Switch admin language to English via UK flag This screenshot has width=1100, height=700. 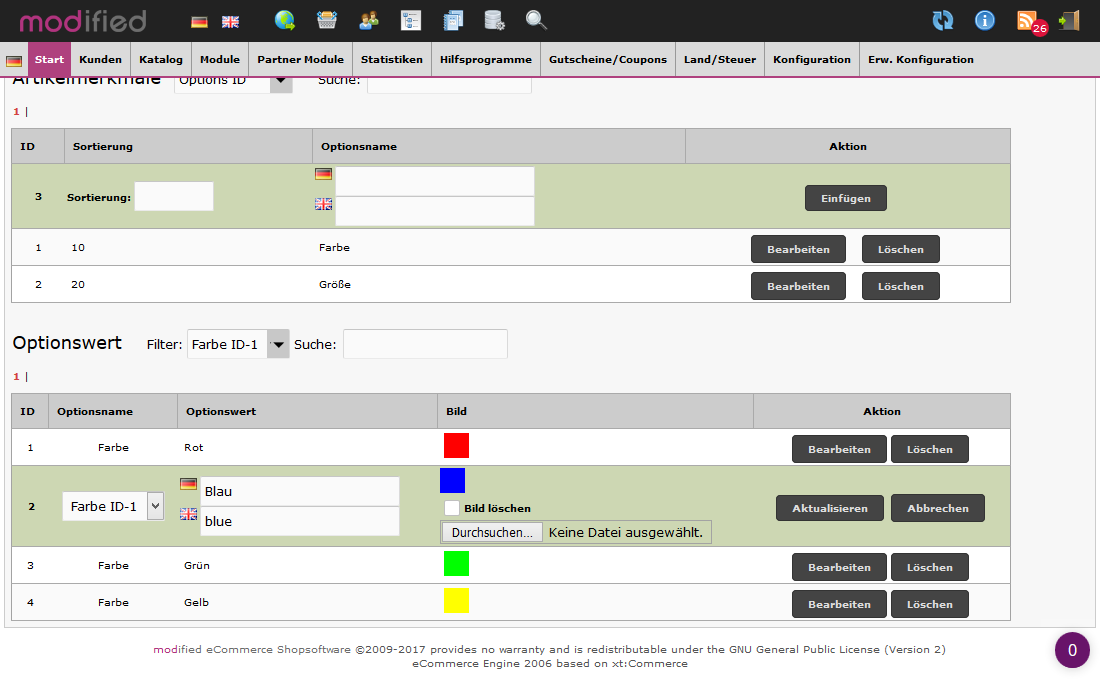(x=231, y=20)
